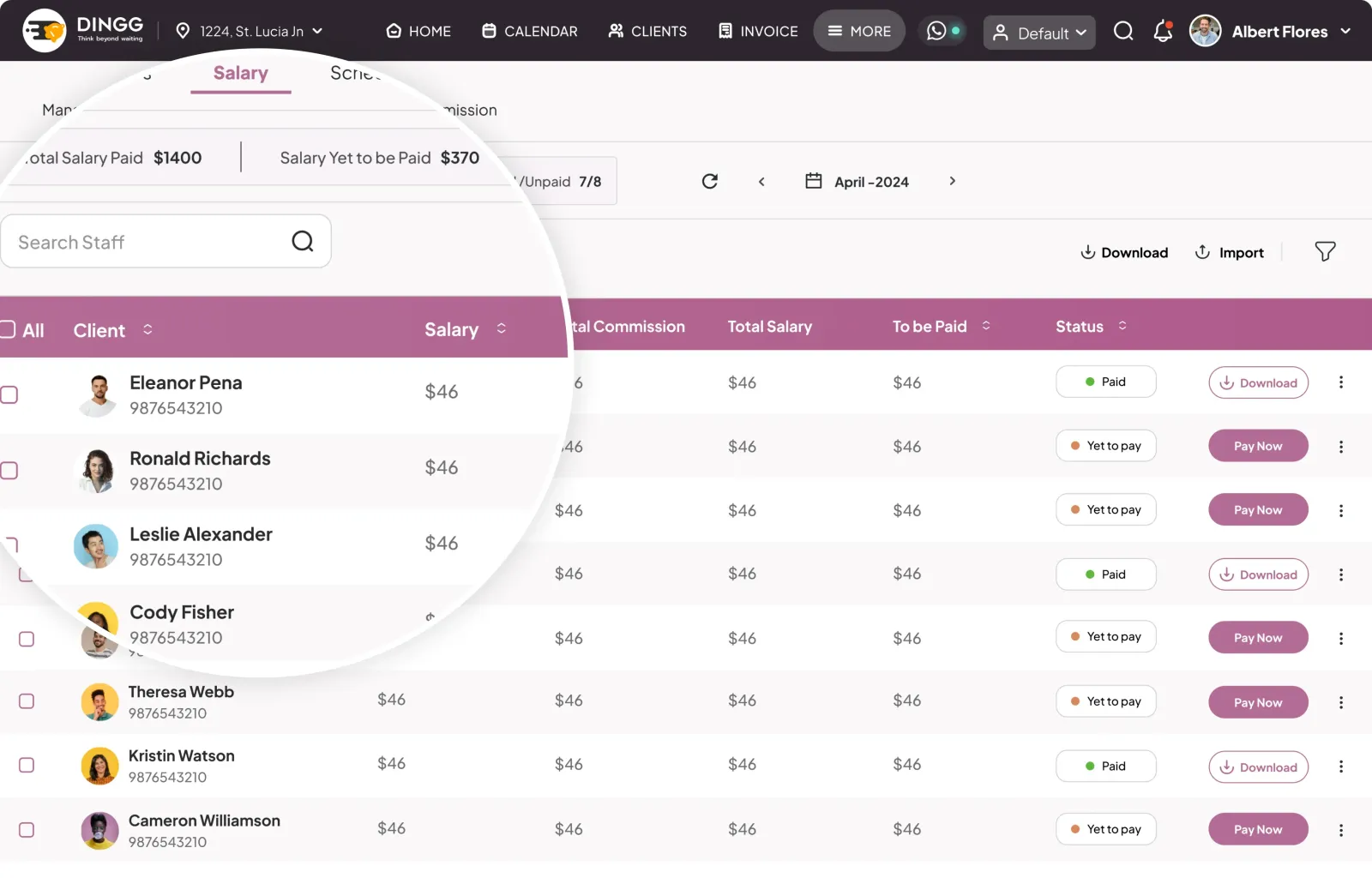Pay Now for the Cody Fisher row

pyautogui.click(x=1258, y=637)
